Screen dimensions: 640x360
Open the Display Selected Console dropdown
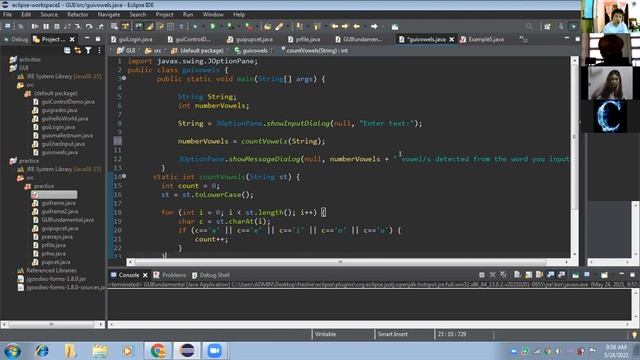coord(596,275)
